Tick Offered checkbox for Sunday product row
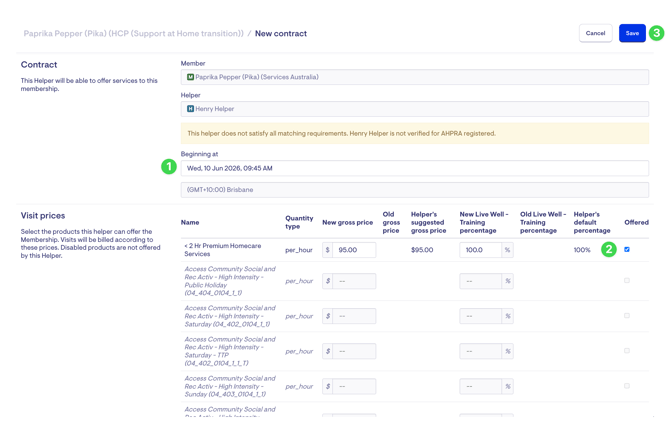The image size is (670, 433). [627, 386]
